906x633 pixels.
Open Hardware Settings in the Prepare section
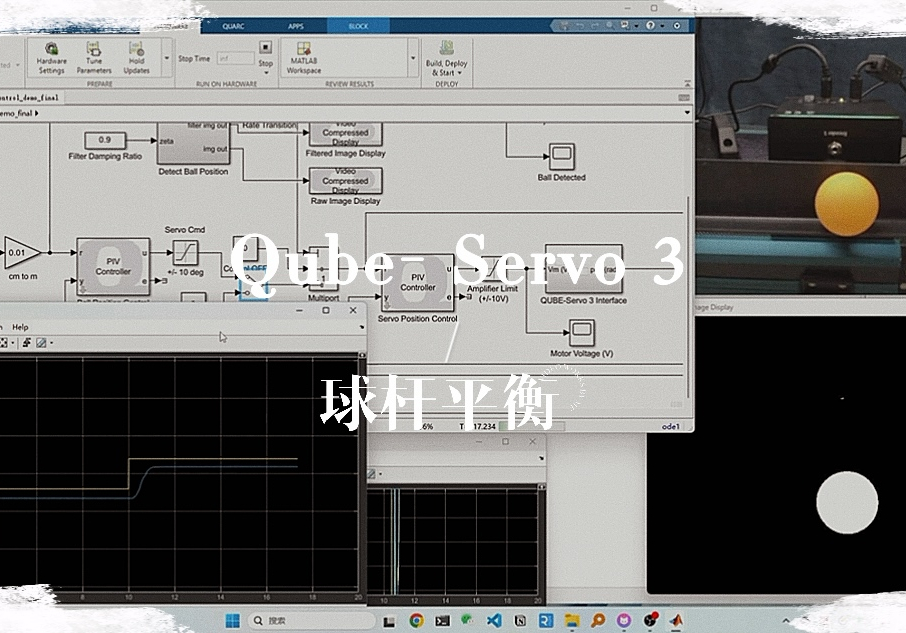click(51, 58)
